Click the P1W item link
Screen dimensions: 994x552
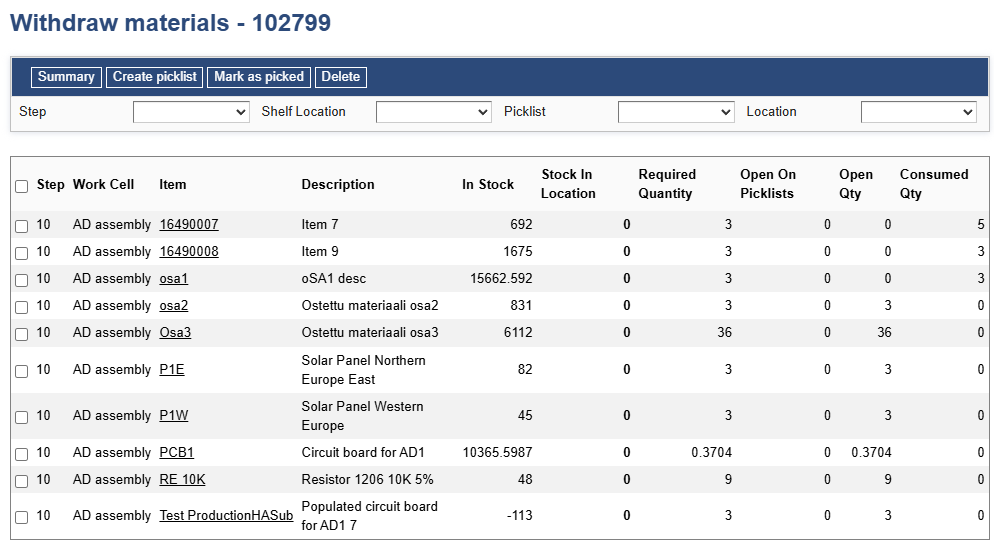[174, 416]
